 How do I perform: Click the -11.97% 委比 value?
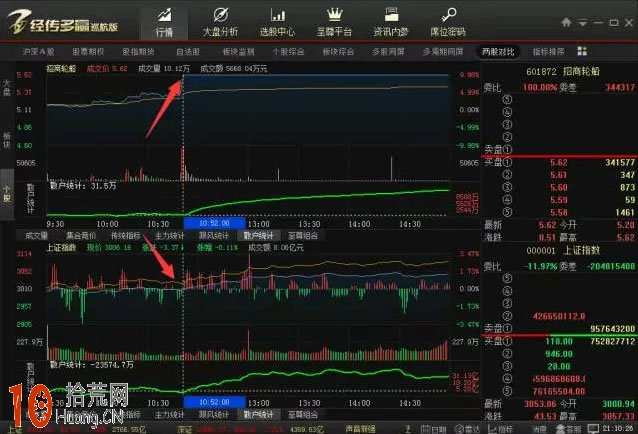coord(540,266)
